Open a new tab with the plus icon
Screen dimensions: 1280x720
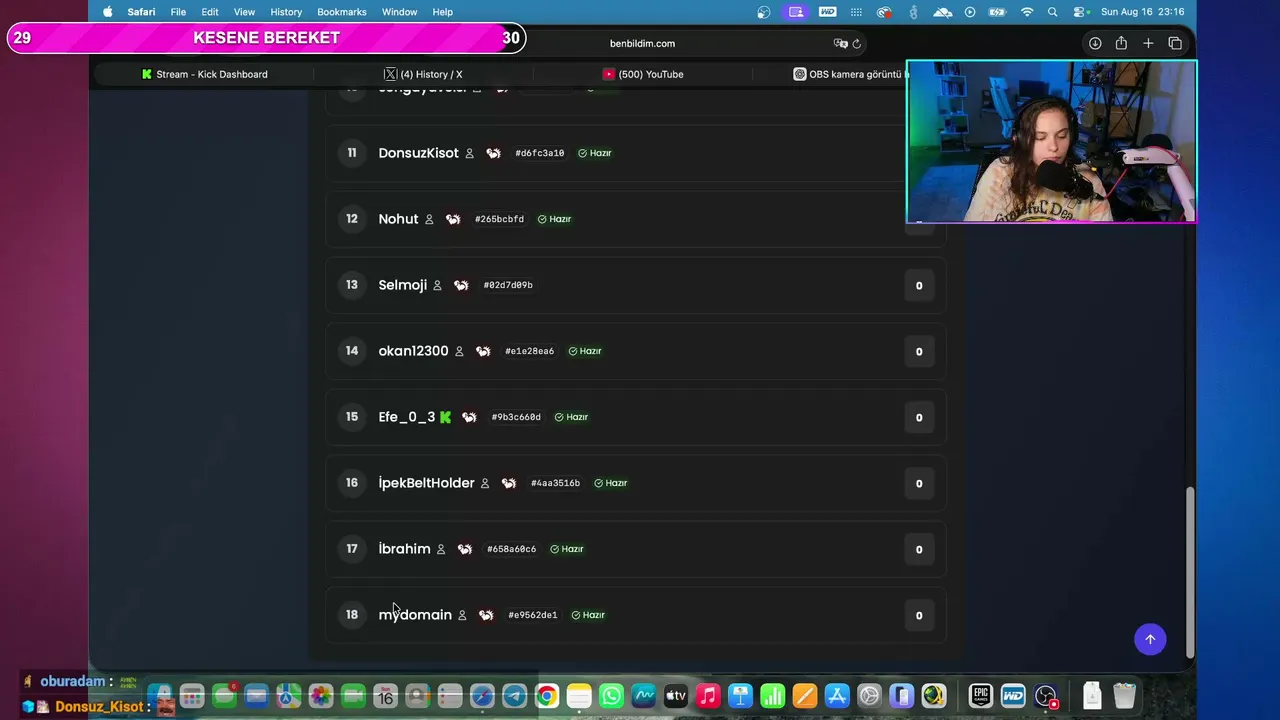pos(1148,43)
